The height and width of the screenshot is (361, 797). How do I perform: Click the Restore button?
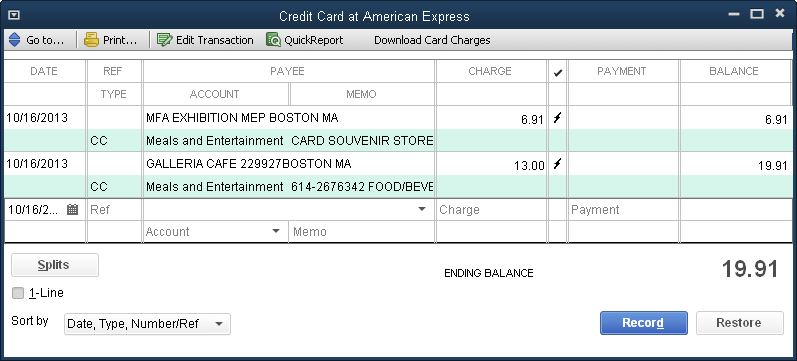point(740,323)
